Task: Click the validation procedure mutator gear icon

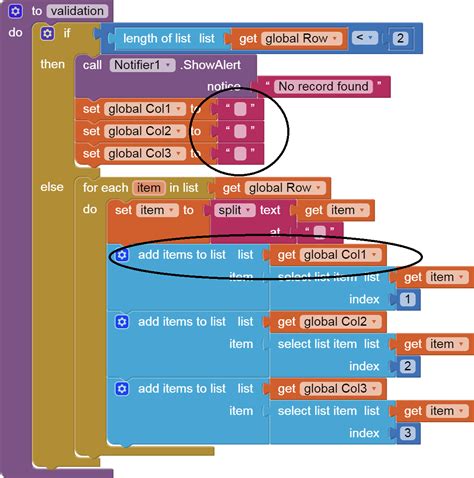Action: pyautogui.click(x=15, y=11)
